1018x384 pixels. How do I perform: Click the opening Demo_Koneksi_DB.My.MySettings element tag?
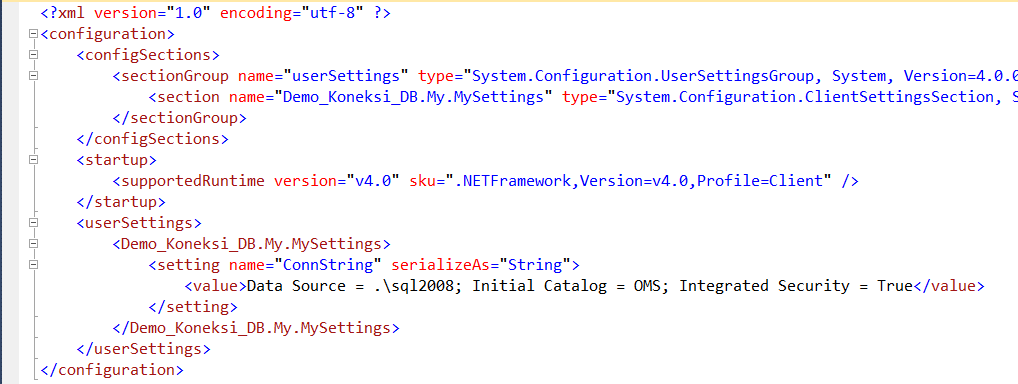[x=252, y=244]
